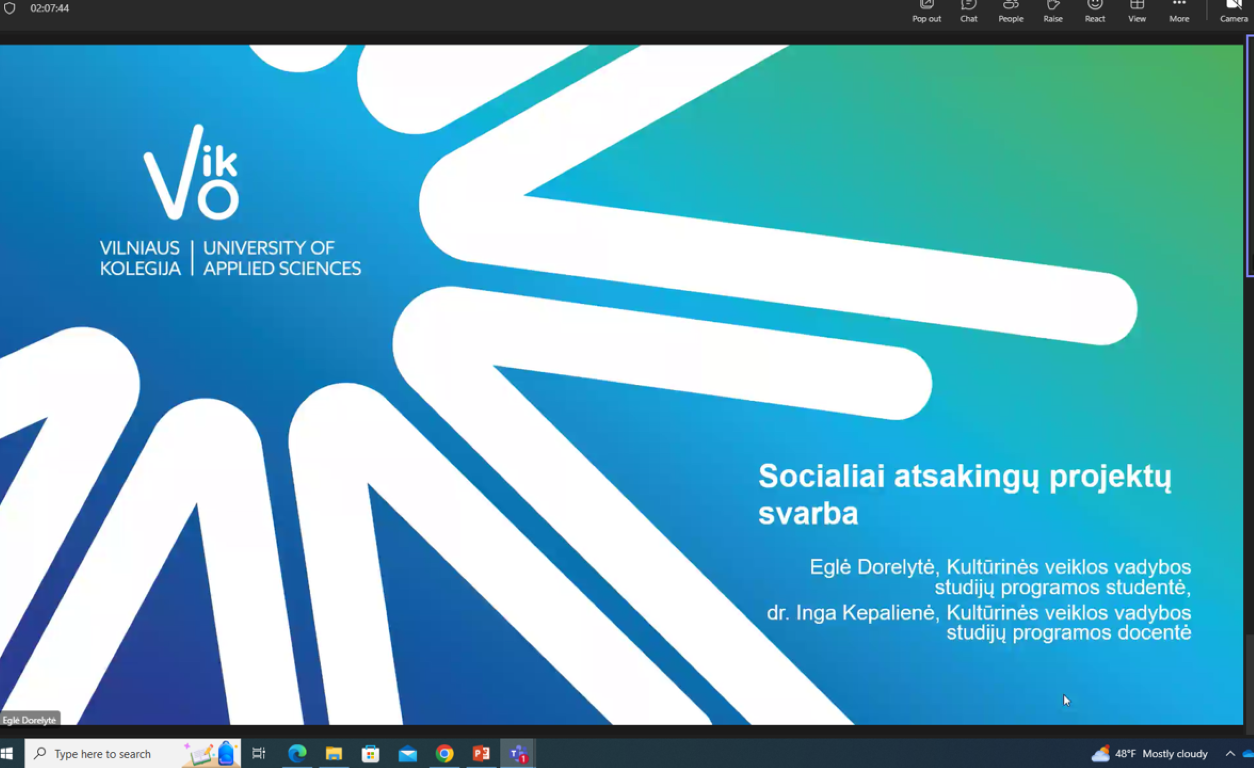Open Microsoft Teams from the taskbar
The width and height of the screenshot is (1254, 768).
[x=518, y=754]
